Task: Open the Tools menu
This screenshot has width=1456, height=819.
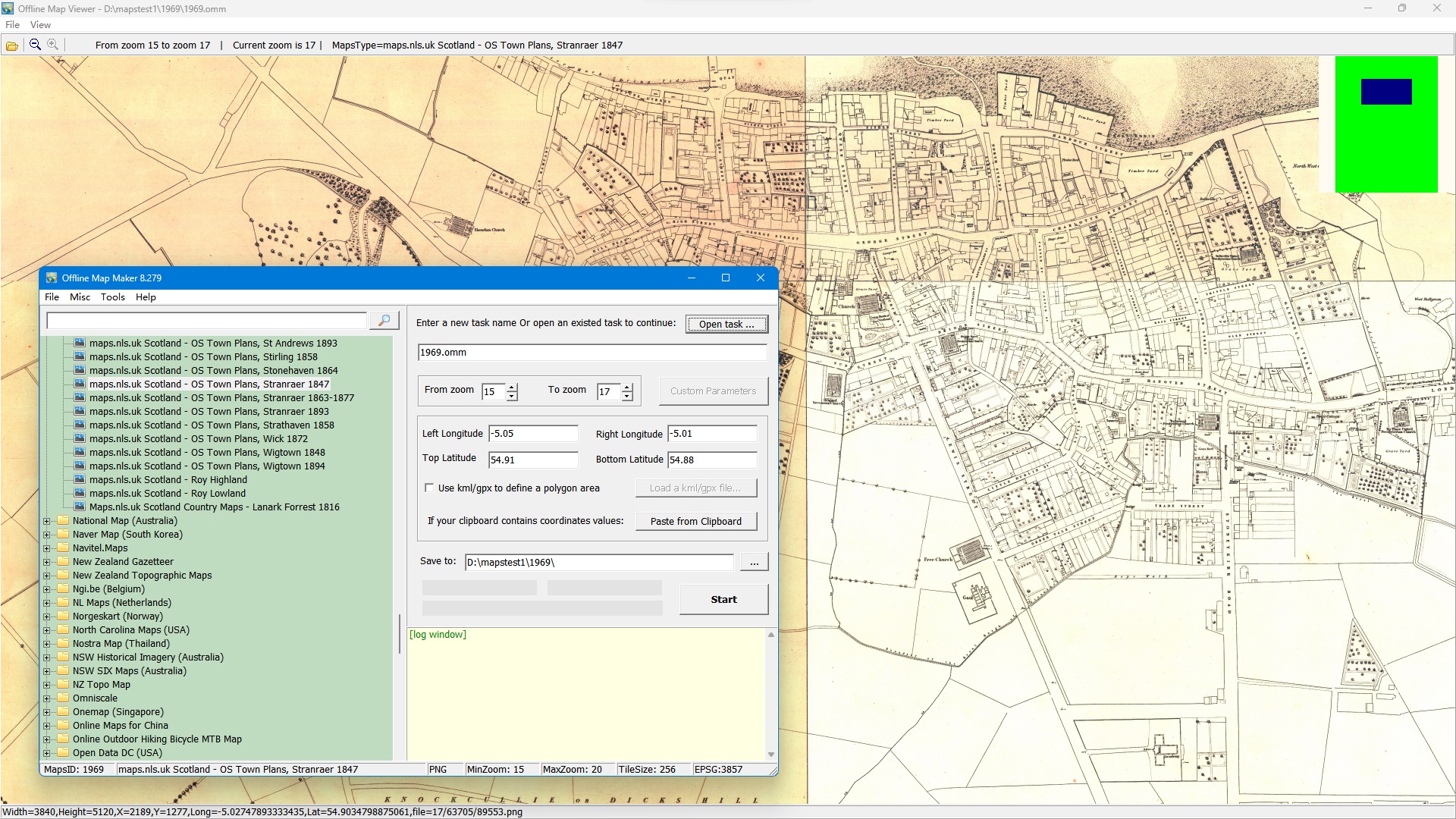Action: (113, 297)
